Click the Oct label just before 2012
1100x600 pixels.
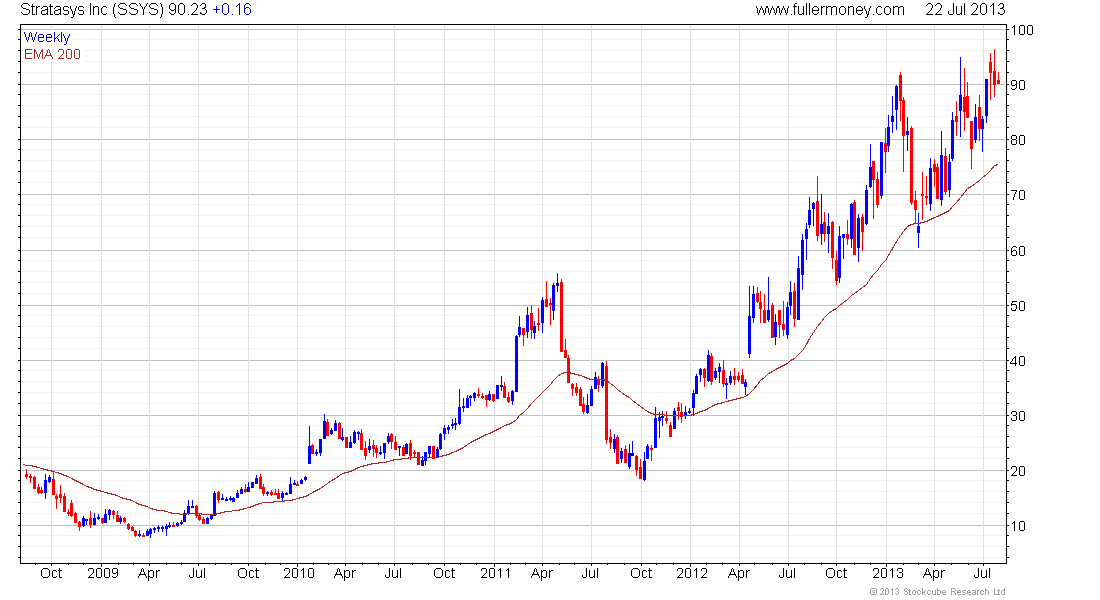pyautogui.click(x=640, y=573)
